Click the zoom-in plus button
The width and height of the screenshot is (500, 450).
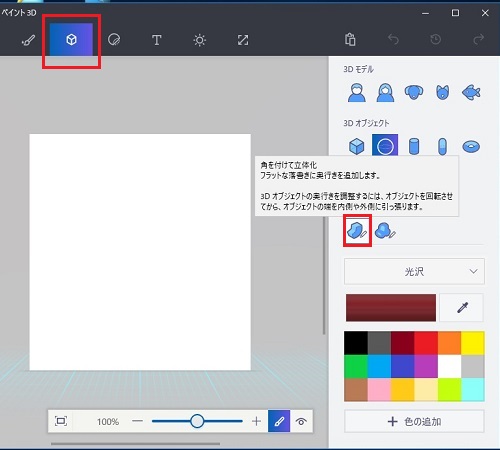click(256, 421)
